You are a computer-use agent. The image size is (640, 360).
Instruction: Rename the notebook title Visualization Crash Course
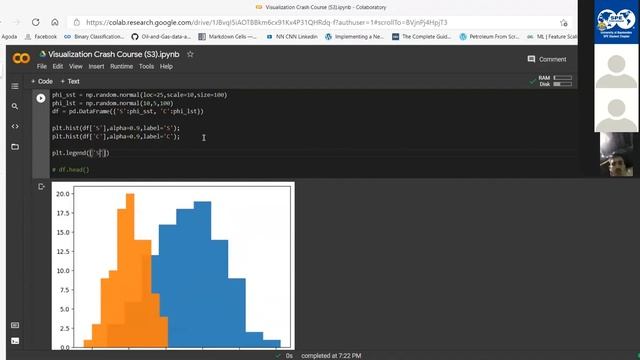(x=113, y=54)
